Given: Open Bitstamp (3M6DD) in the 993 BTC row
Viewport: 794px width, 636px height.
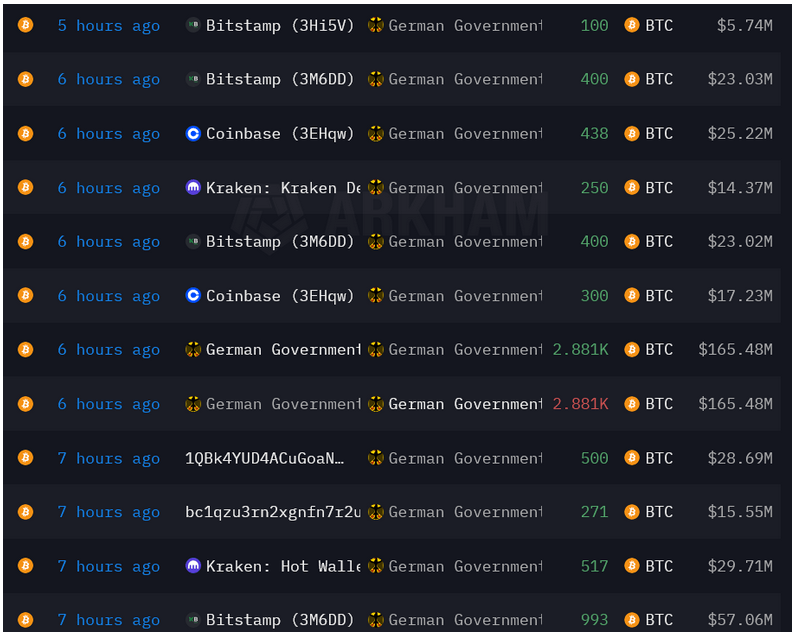Looking at the screenshot, I should pos(280,620).
